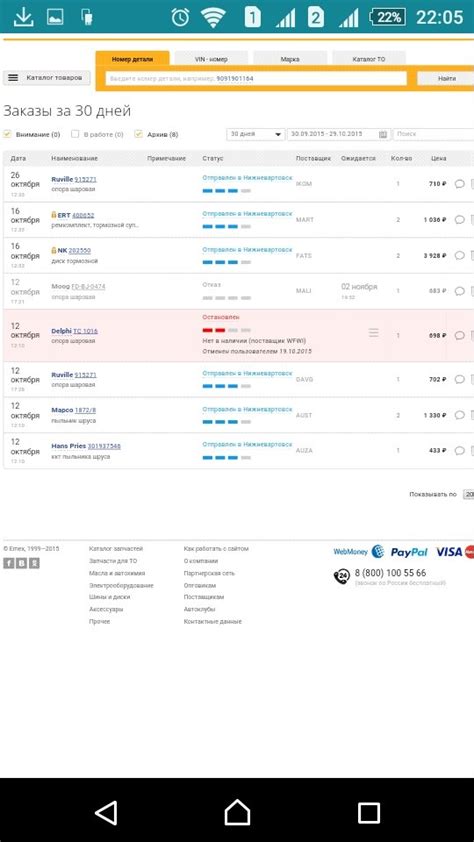Switch to the Каталог ТО tab
Image resolution: width=474 pixels, height=842 pixels.
tap(369, 59)
